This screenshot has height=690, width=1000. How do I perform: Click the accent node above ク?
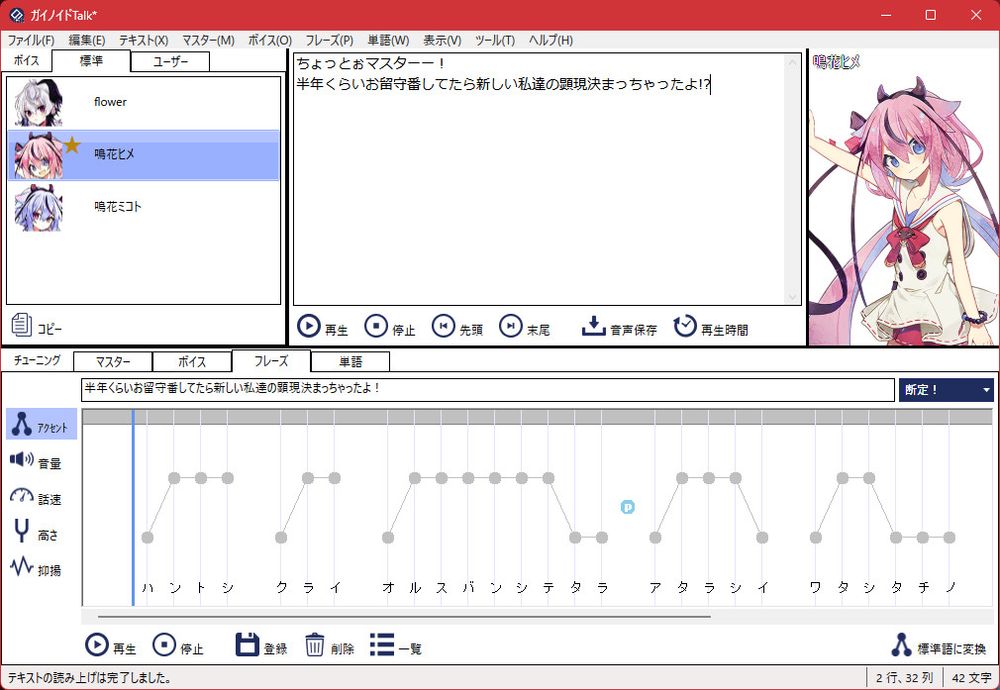281,538
